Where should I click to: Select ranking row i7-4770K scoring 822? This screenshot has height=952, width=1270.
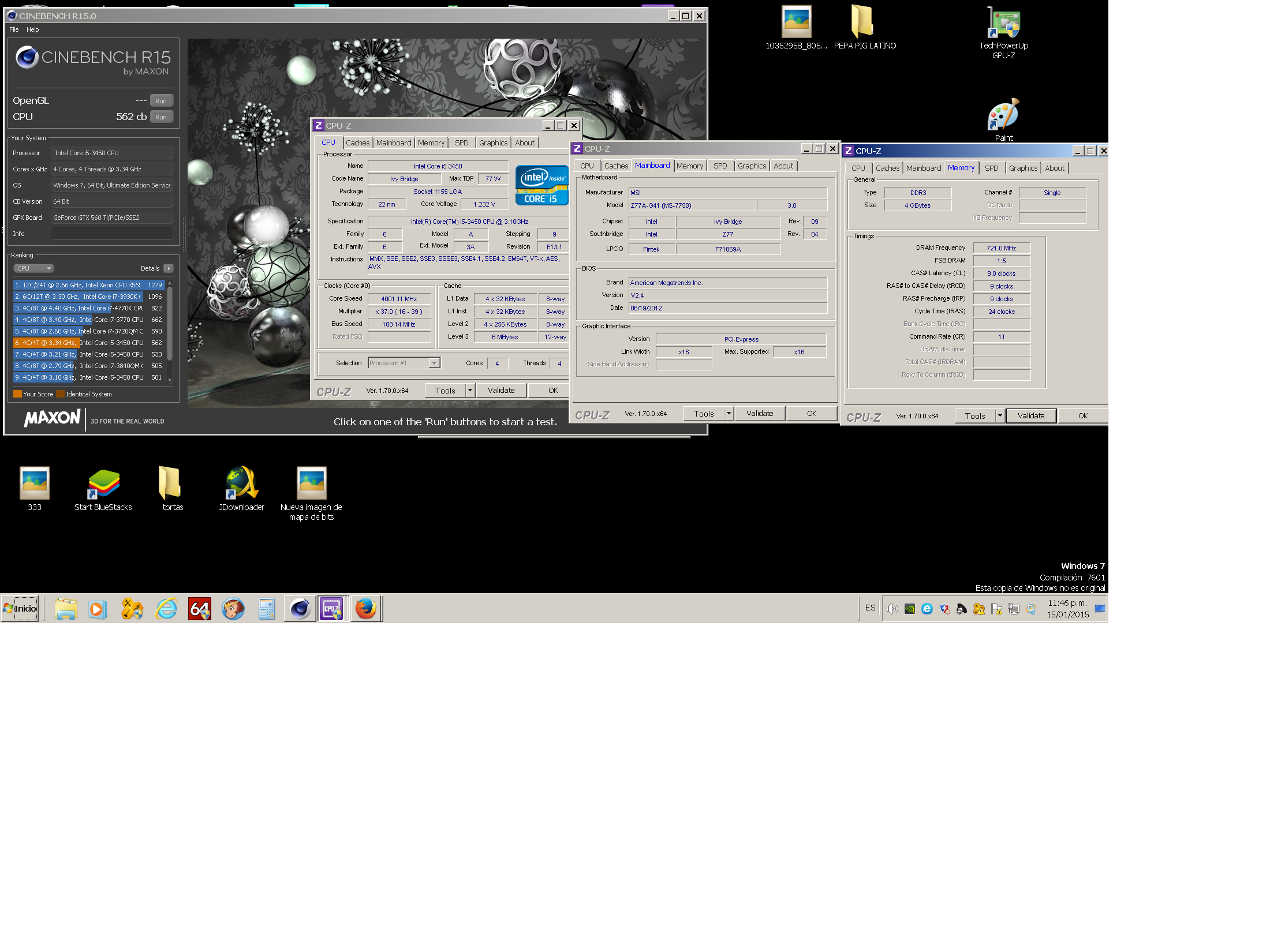[89, 308]
